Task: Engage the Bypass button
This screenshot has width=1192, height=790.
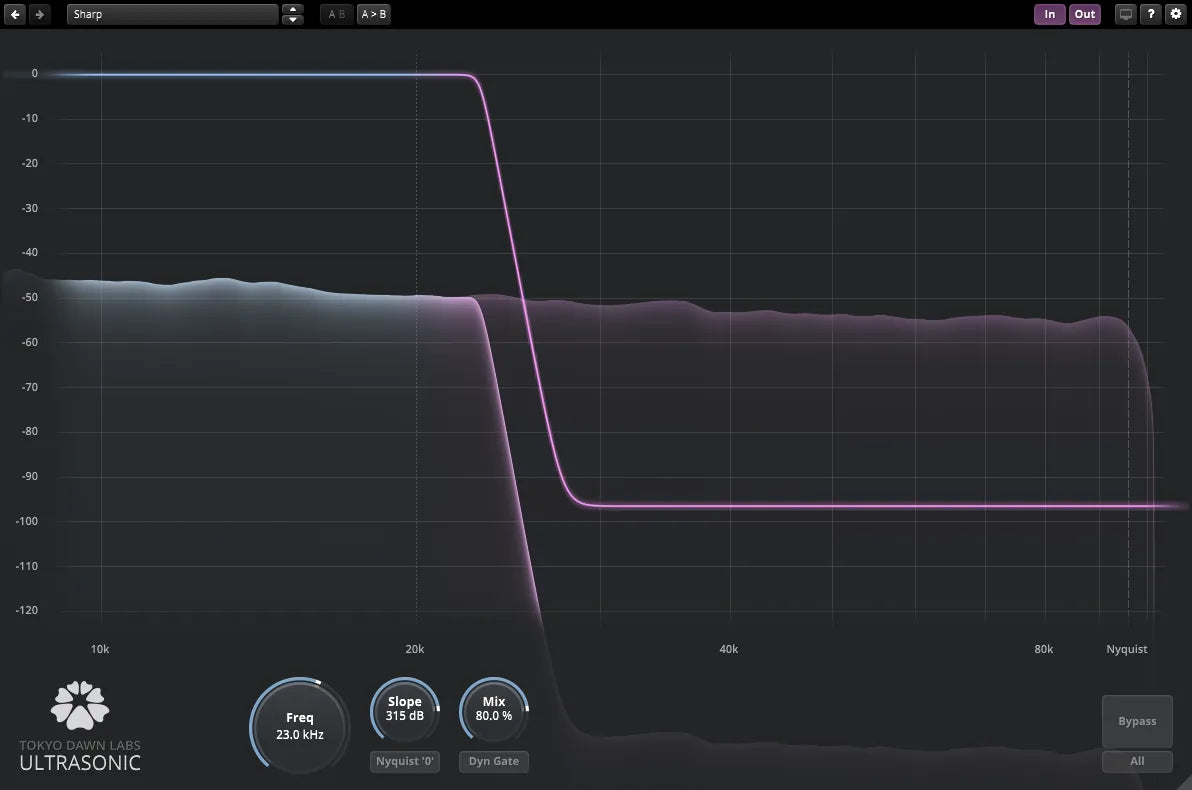Action: 1136,720
